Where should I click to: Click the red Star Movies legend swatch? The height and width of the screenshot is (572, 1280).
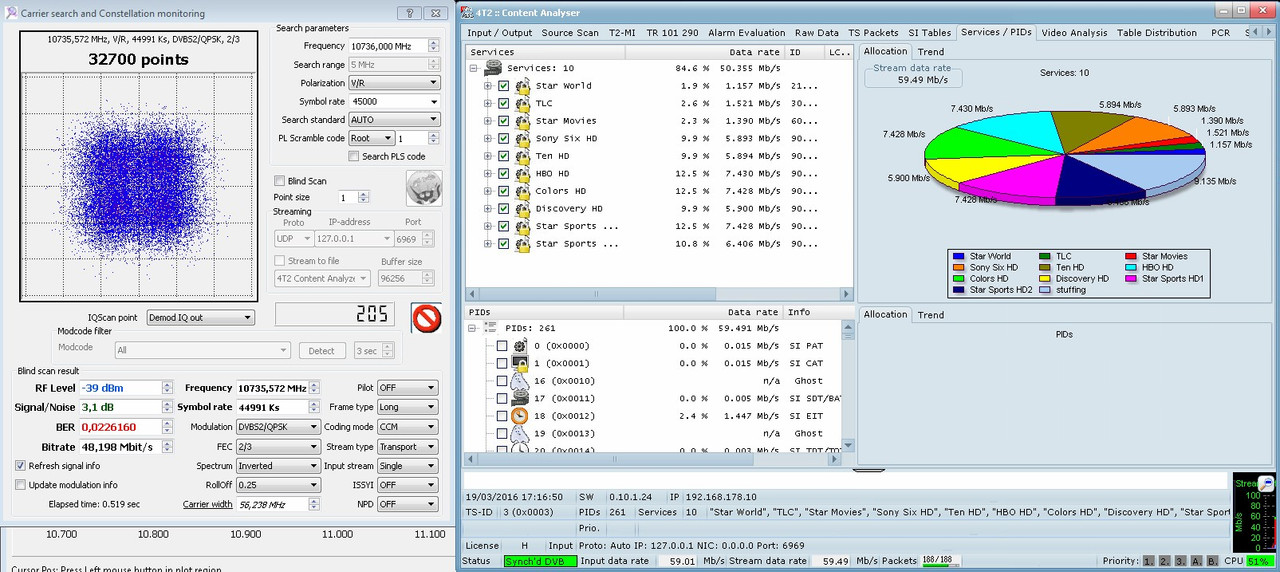pos(1131,257)
